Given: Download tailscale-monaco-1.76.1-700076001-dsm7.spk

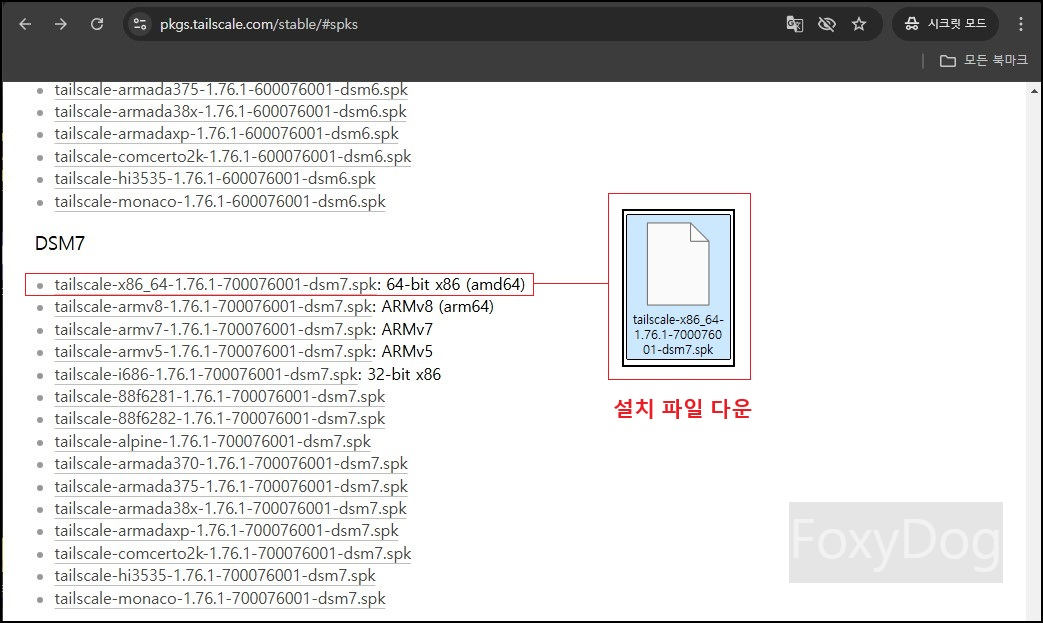Looking at the screenshot, I should click(x=220, y=598).
